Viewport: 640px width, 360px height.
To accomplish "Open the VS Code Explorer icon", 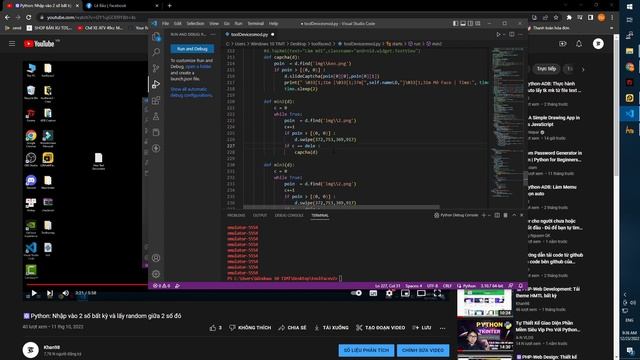I will (x=156, y=37).
